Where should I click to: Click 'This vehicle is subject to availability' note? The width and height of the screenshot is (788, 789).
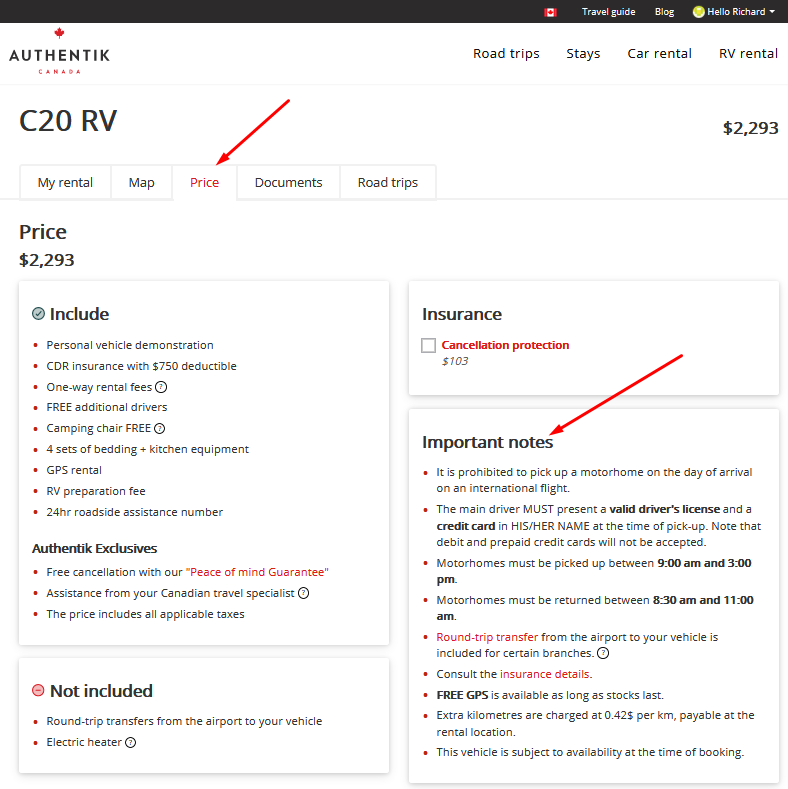point(590,752)
